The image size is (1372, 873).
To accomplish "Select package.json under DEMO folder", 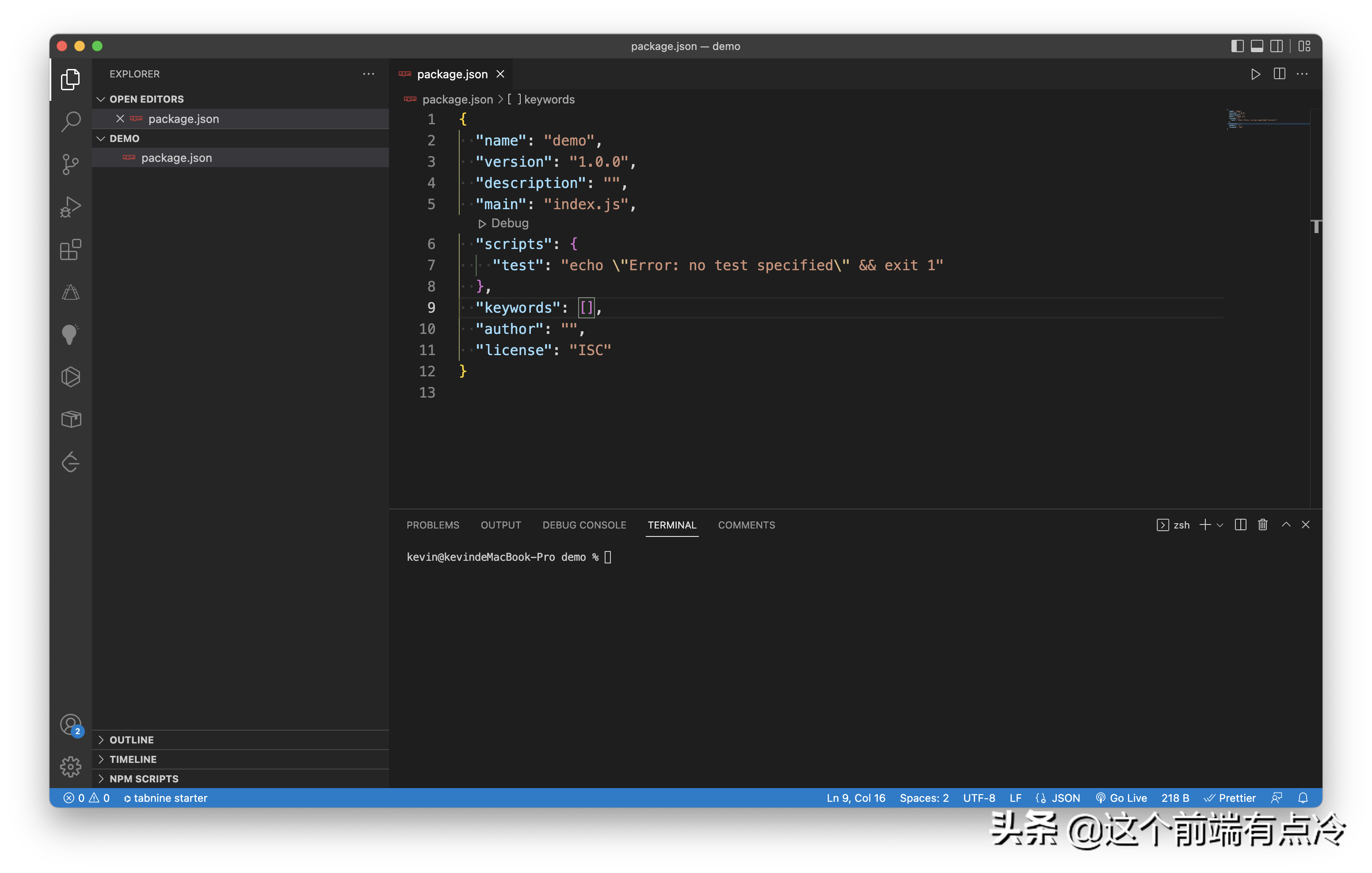I will coord(240,158).
